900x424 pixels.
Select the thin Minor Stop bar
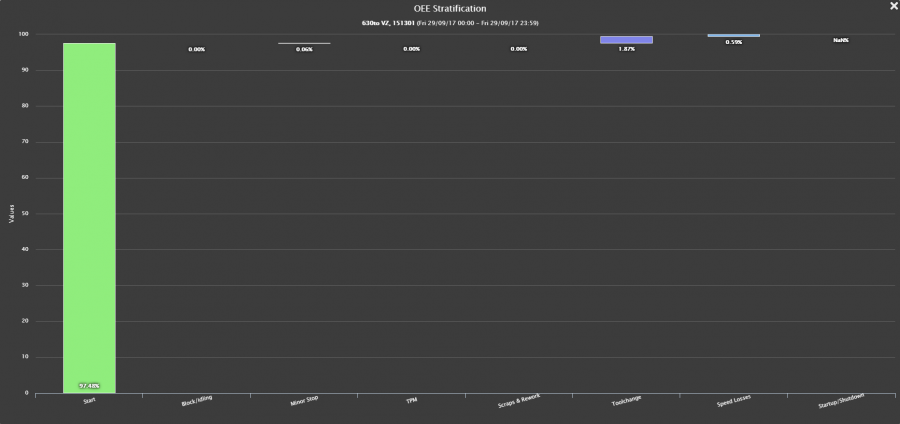304,44
